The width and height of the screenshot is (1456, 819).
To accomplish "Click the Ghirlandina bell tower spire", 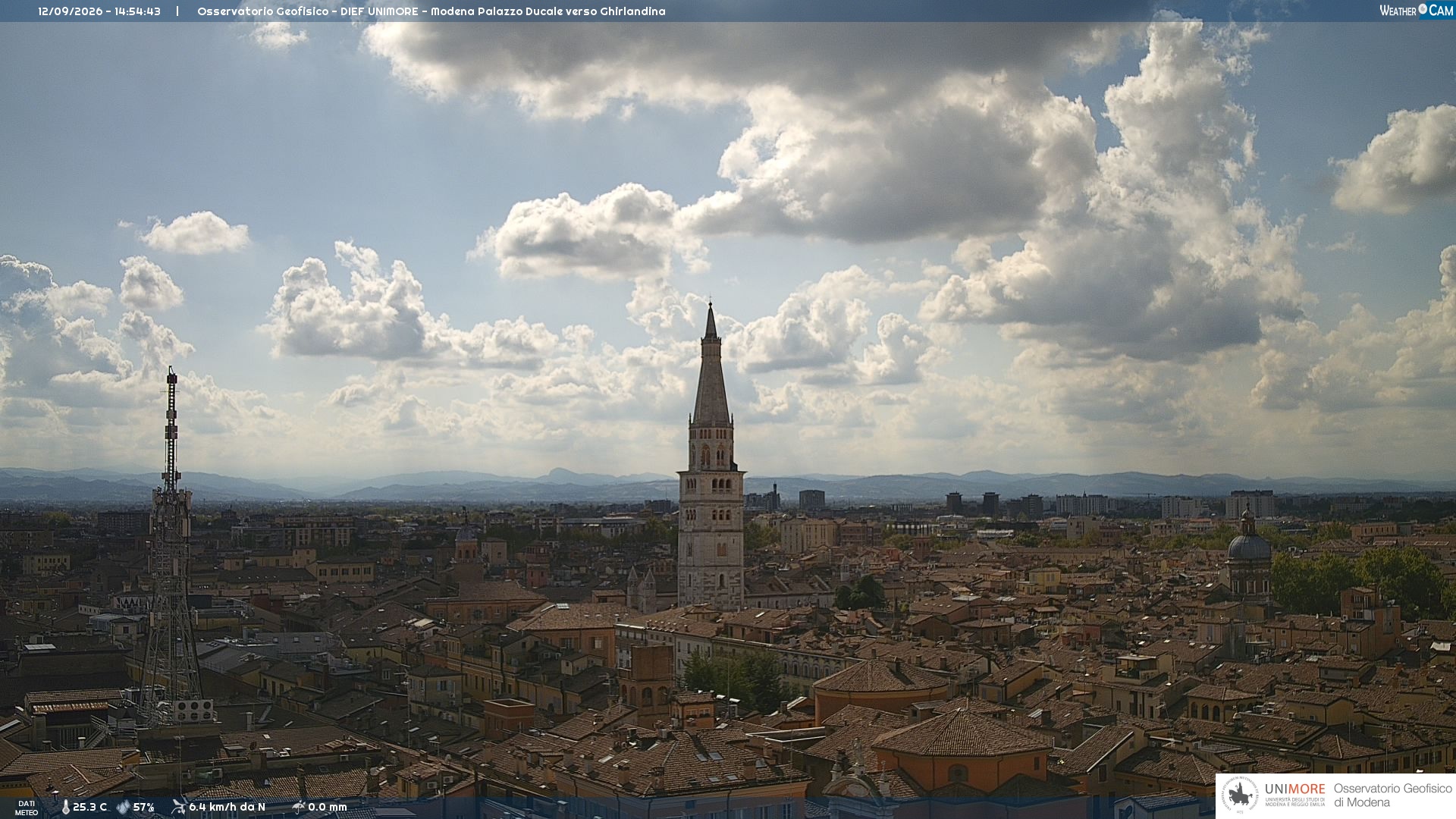I will point(711,364).
